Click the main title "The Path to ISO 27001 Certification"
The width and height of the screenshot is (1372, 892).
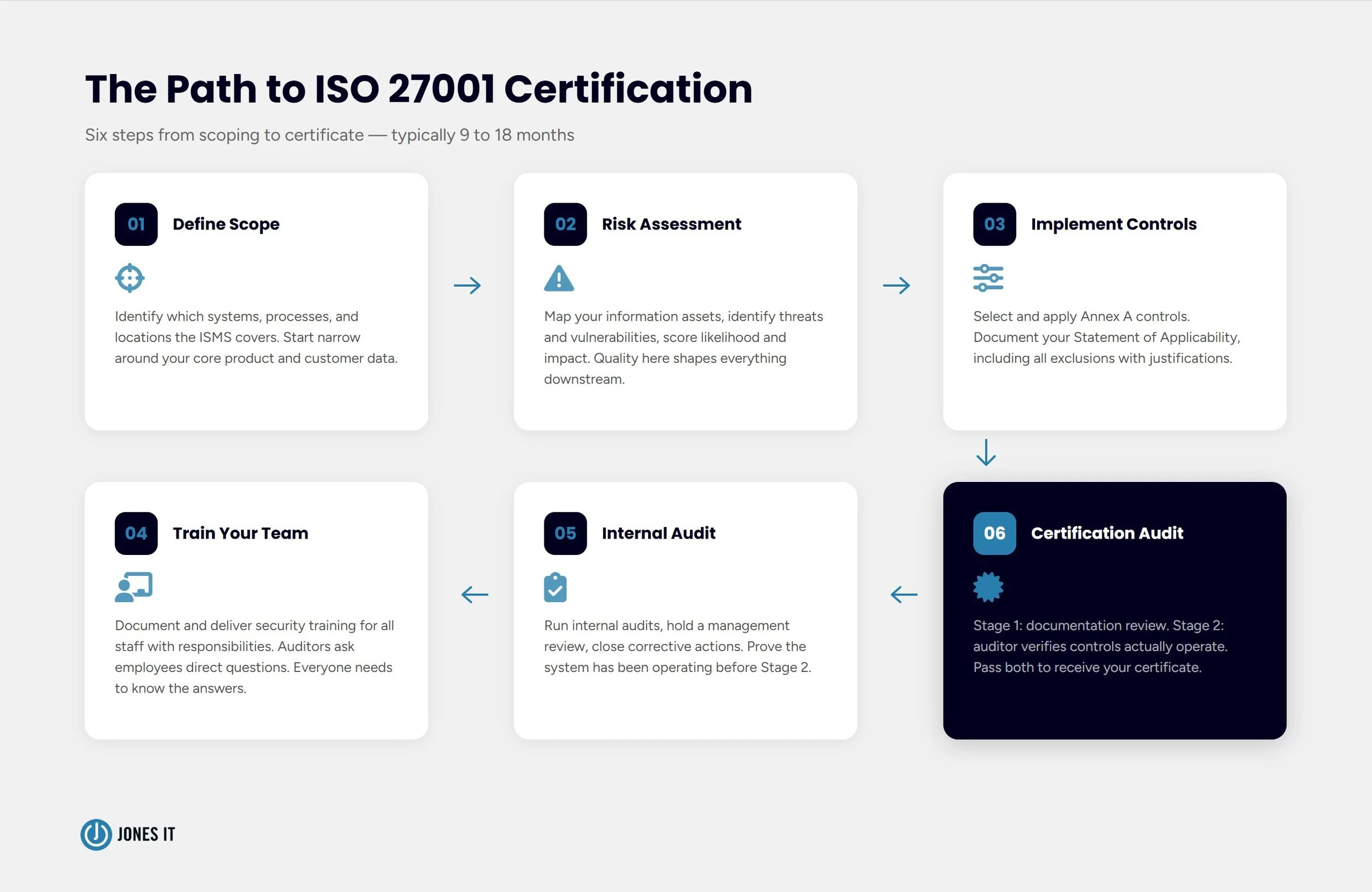click(419, 89)
